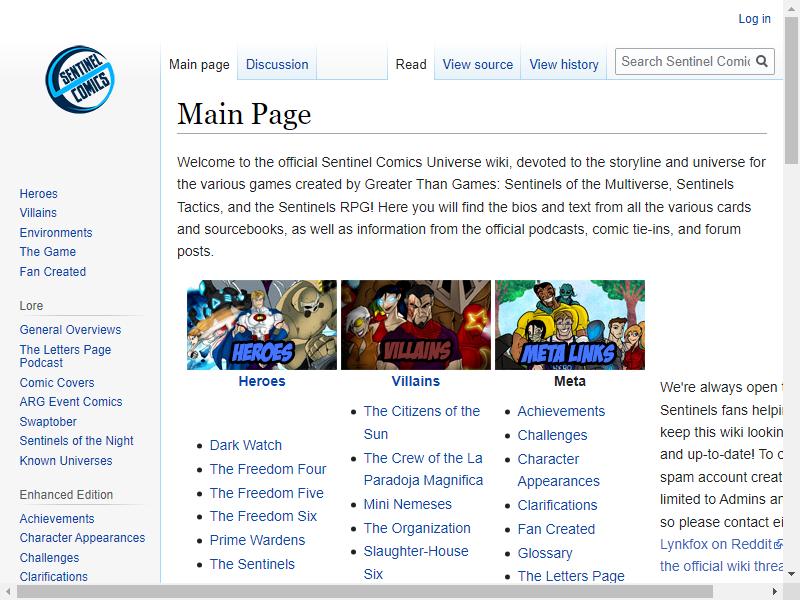Open Heroes in the sidebar

coord(38,194)
